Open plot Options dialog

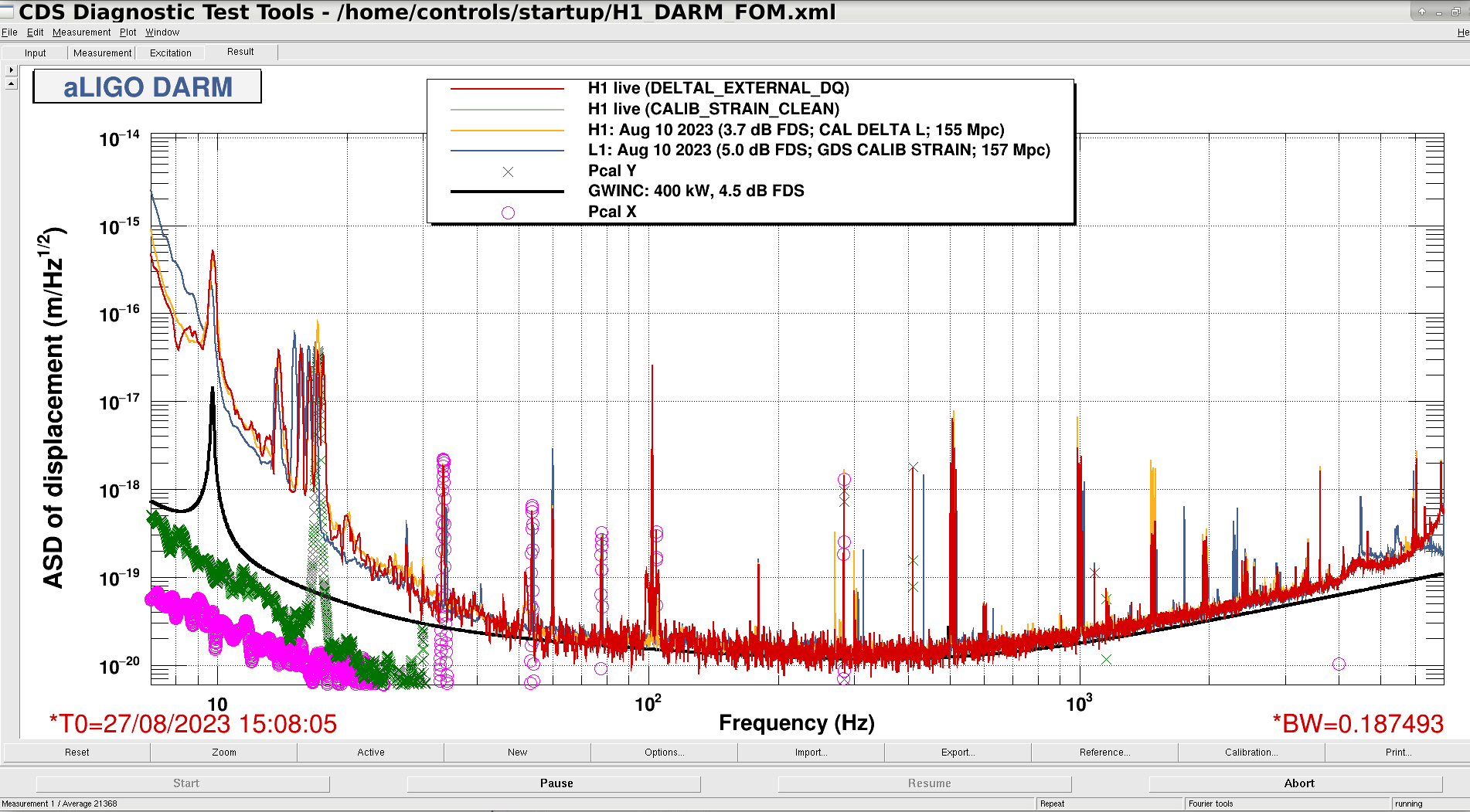(x=664, y=753)
